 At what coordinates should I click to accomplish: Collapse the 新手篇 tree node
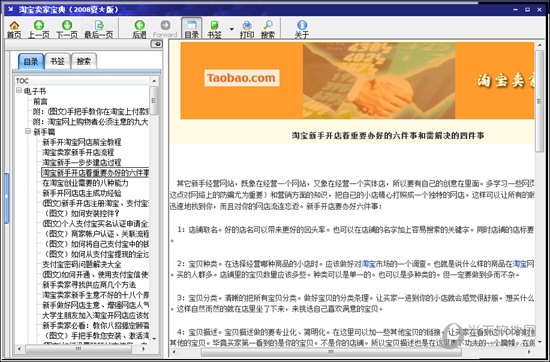tap(28, 132)
